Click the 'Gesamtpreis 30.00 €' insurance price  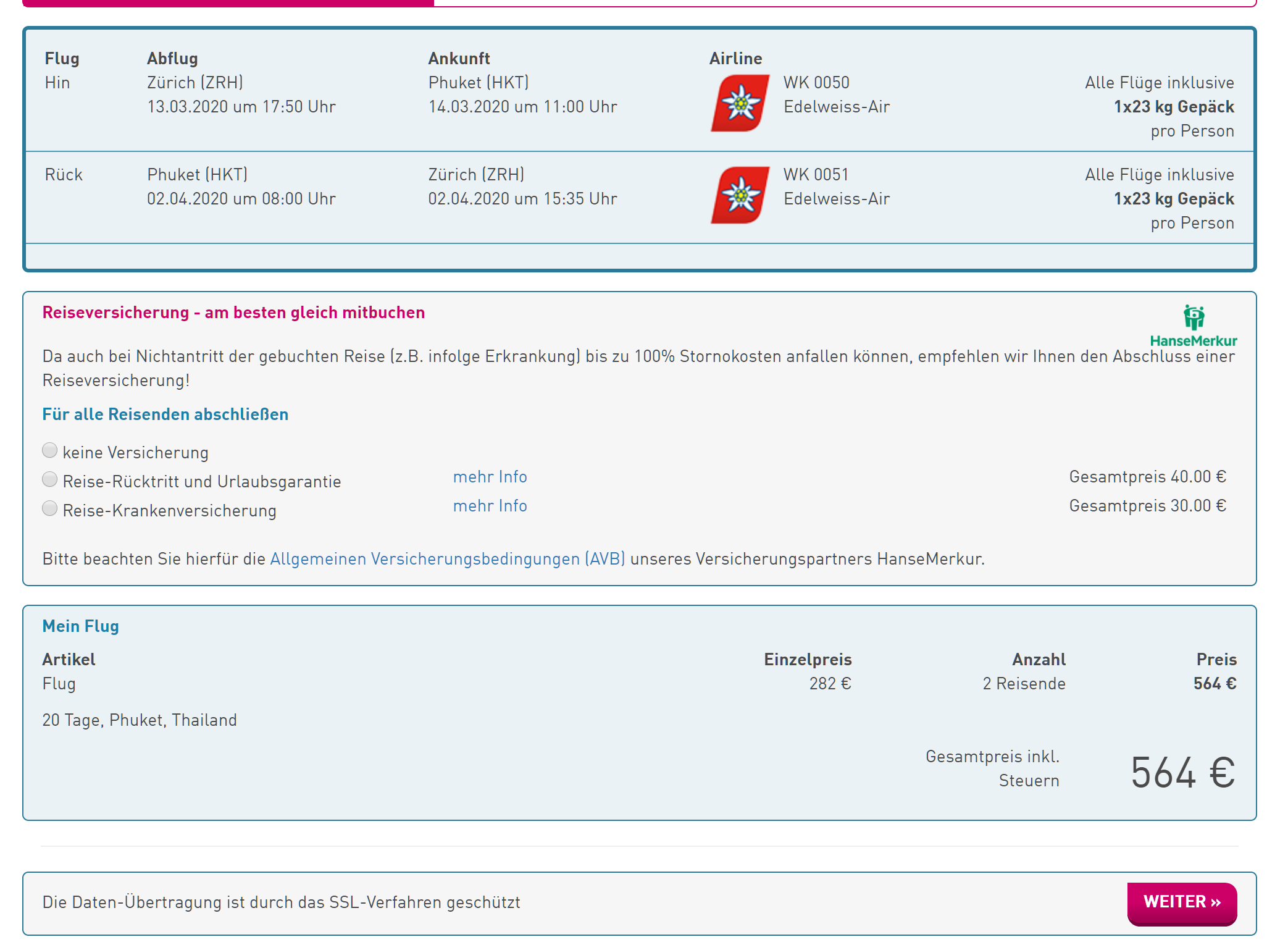click(x=1147, y=506)
